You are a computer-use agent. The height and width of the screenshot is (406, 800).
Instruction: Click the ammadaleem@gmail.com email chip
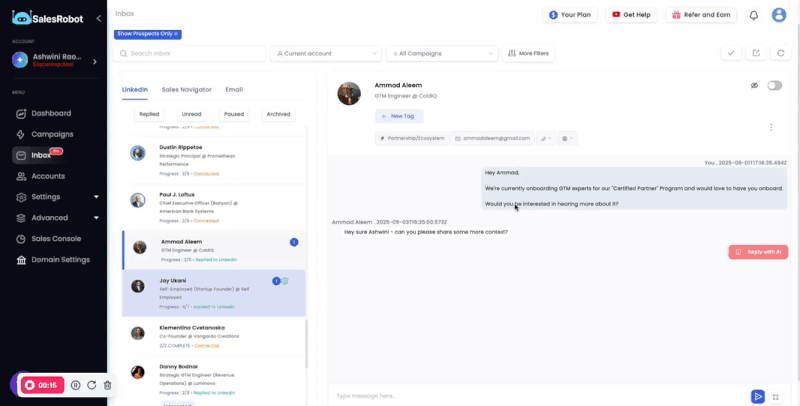(x=493, y=138)
